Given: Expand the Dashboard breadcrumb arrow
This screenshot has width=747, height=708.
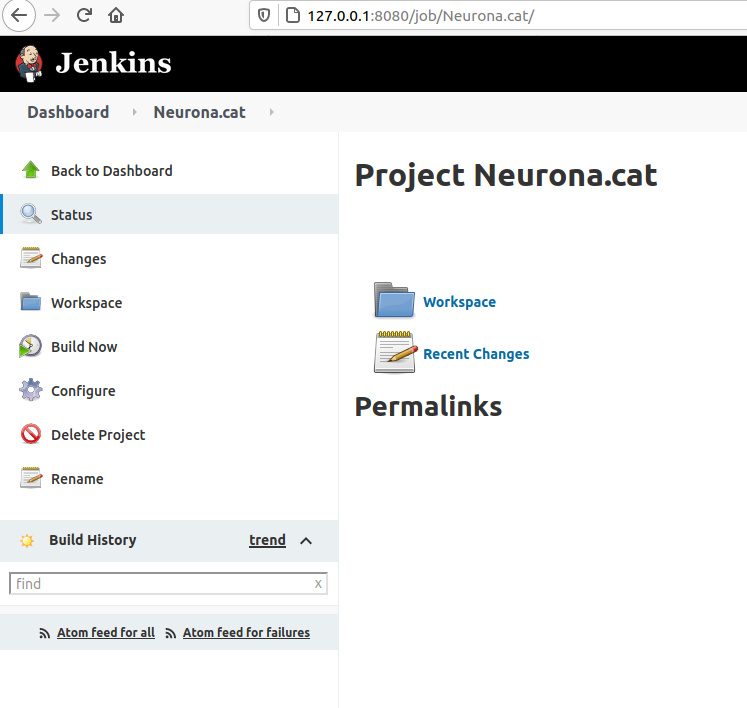Looking at the screenshot, I should point(134,112).
